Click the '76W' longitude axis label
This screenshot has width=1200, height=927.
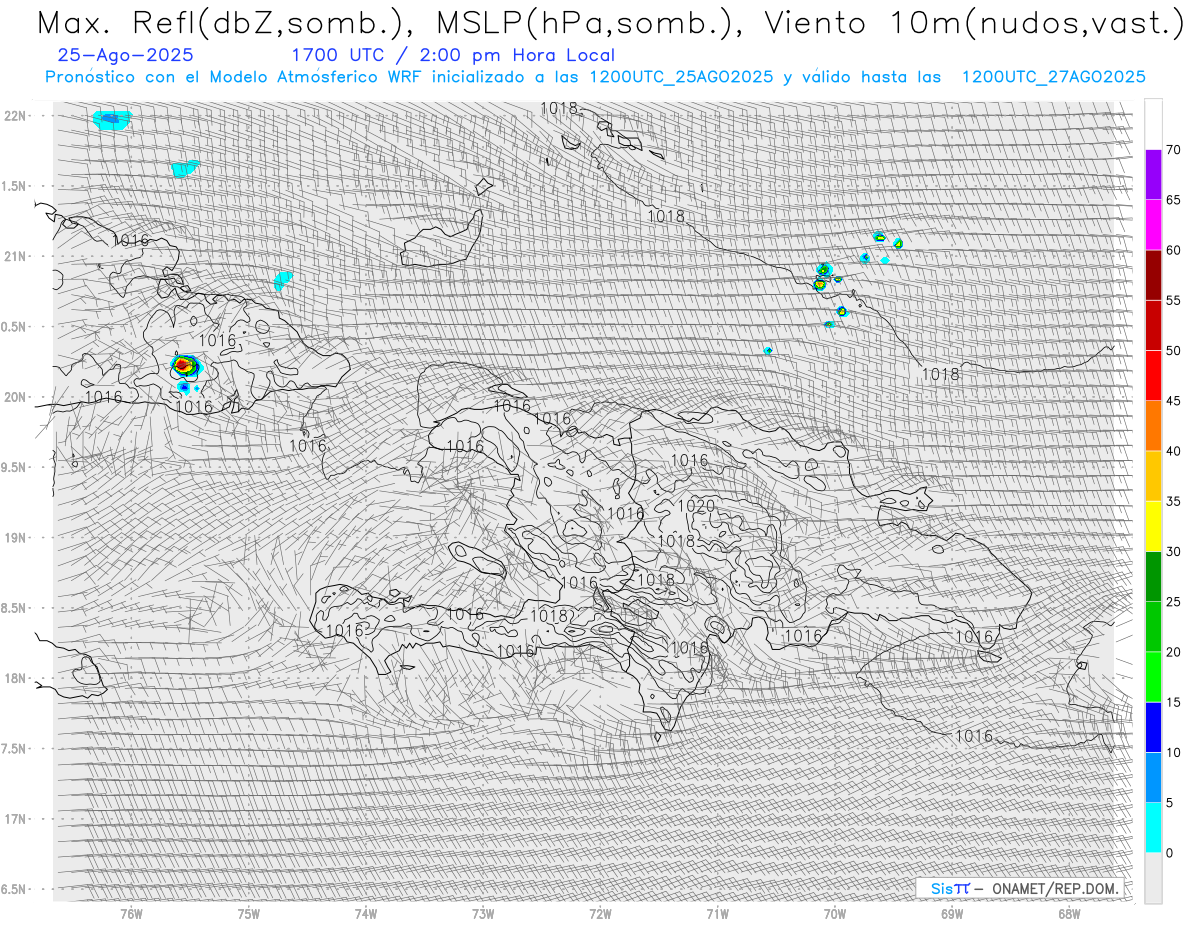(x=131, y=914)
